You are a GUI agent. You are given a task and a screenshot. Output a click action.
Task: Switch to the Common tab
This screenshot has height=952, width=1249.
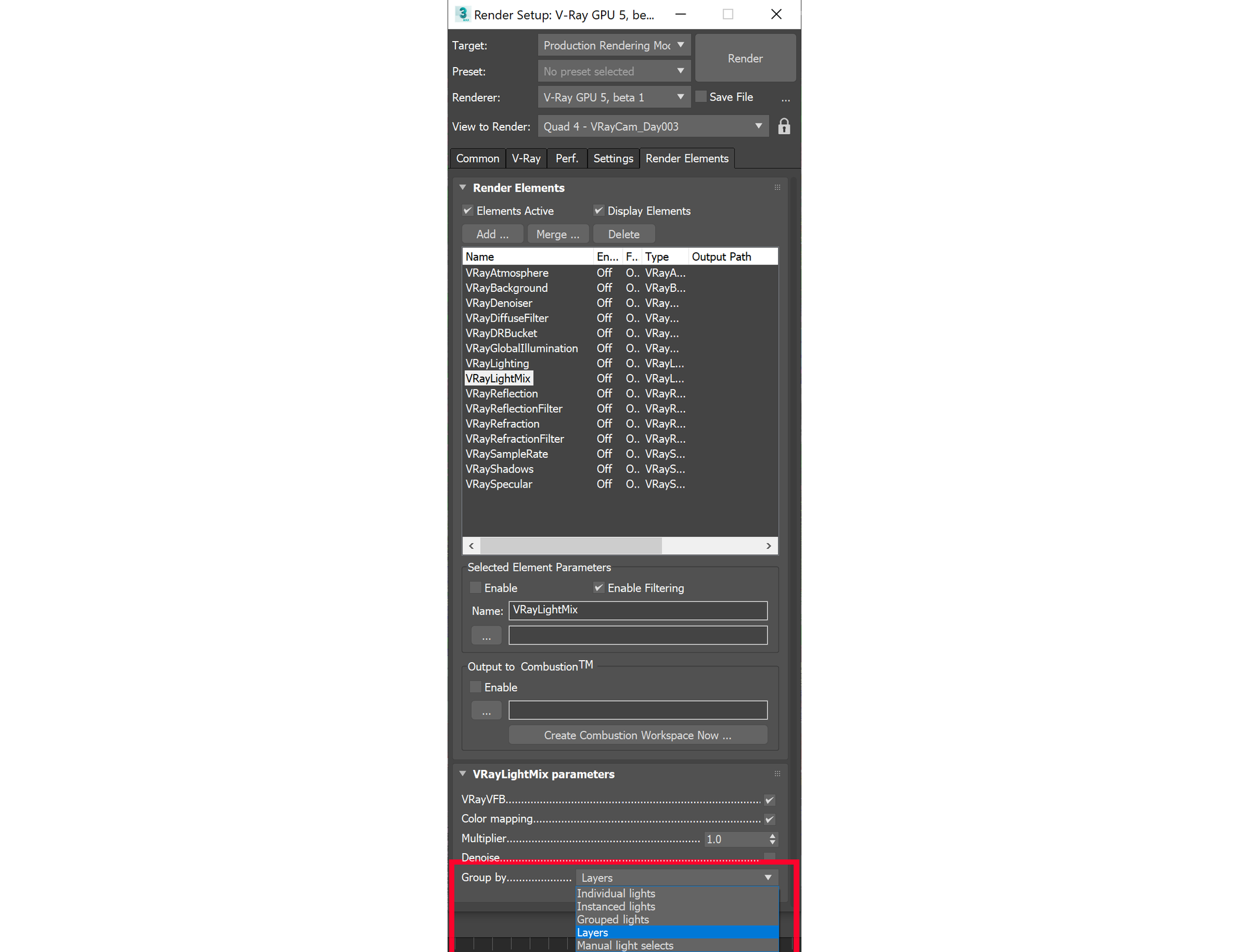point(477,158)
